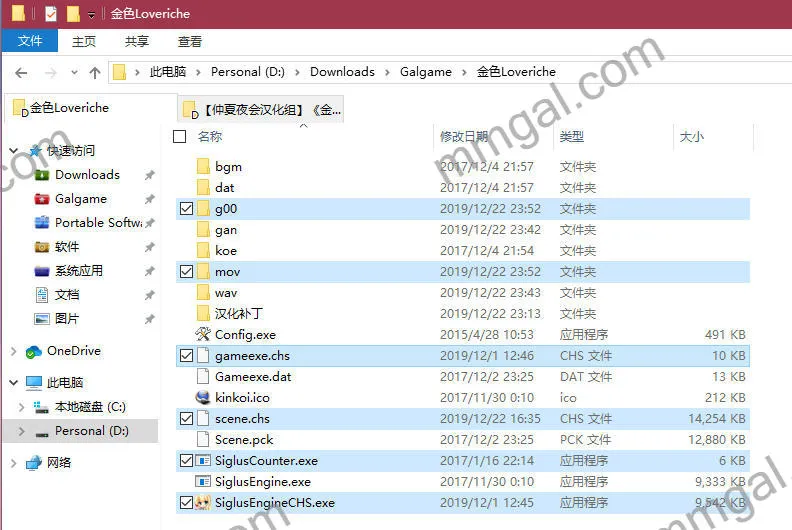
Task: Click the OneDrive cloud icon
Action: click(x=34, y=351)
